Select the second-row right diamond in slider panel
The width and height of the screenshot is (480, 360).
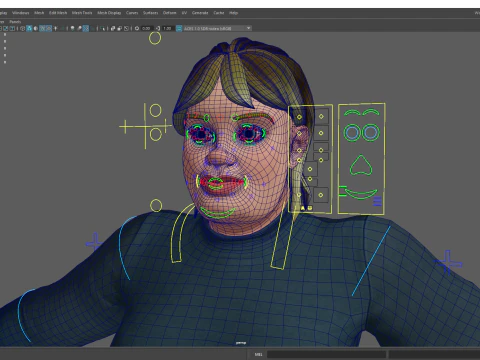point(321,133)
